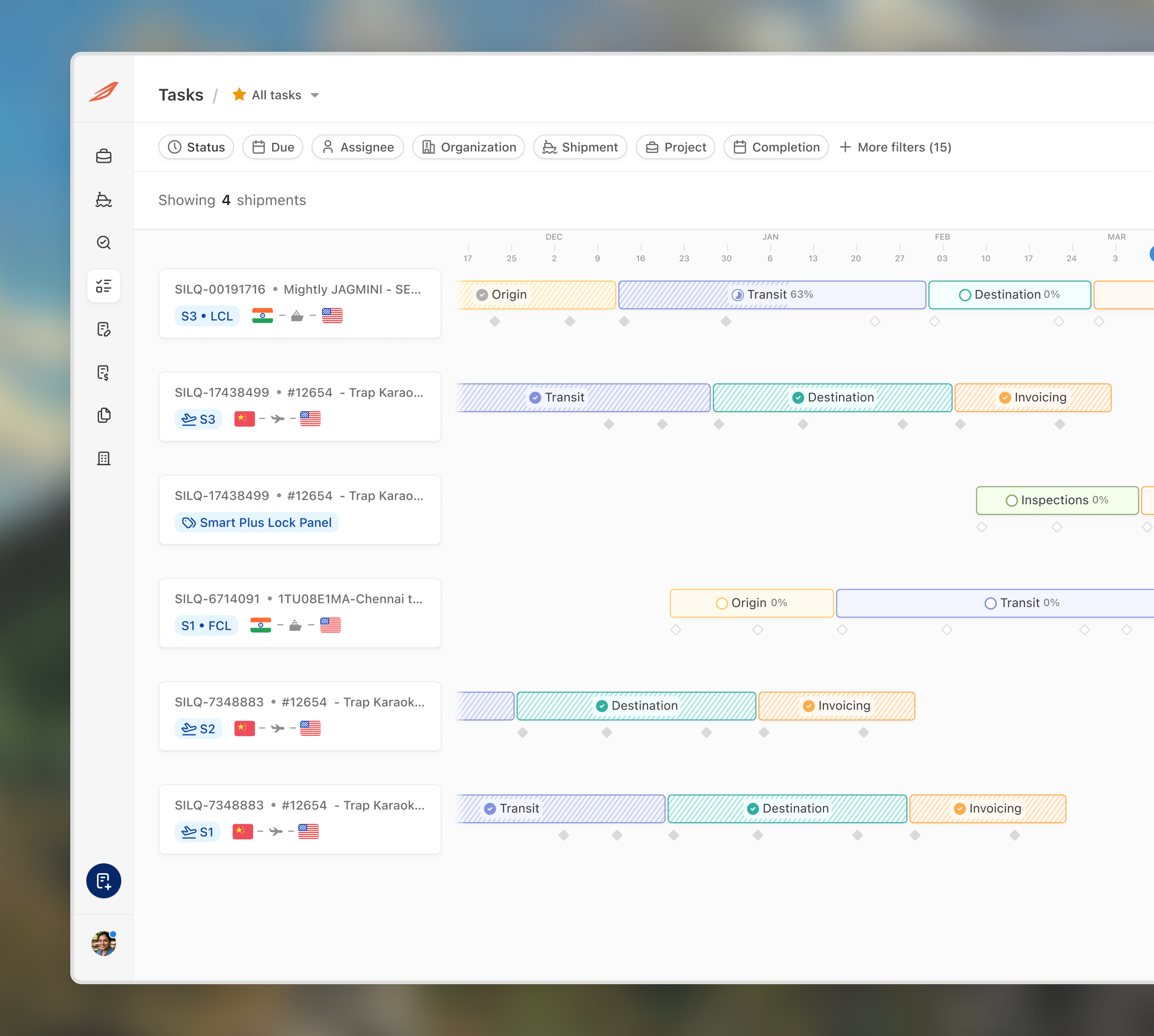Open shipment card SILQ-00191716 Mightly JAGMINI
The height and width of the screenshot is (1036, 1154).
(x=300, y=303)
